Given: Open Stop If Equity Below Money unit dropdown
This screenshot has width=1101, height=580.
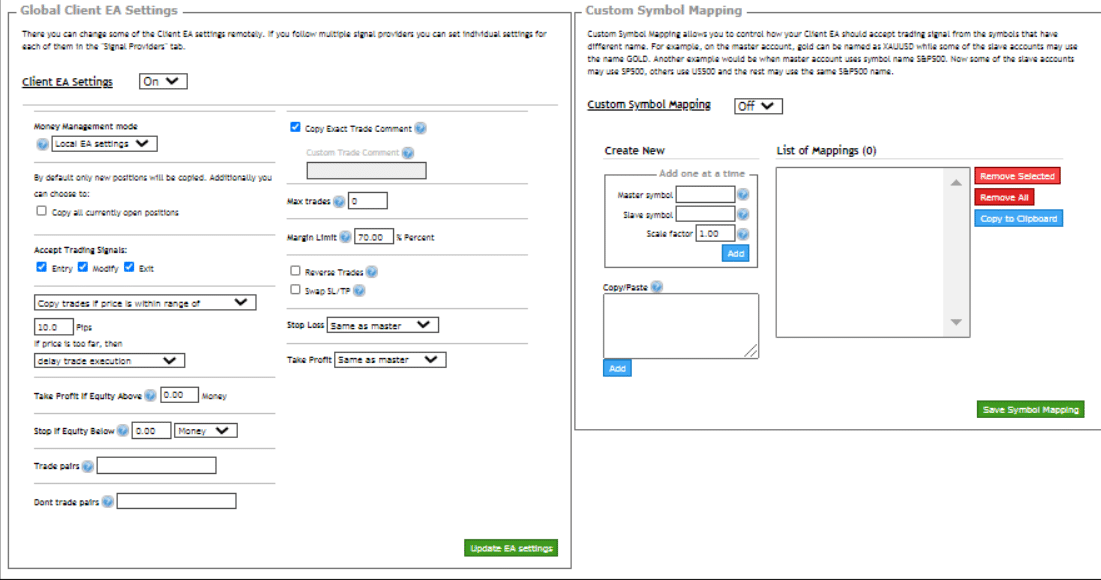Looking at the screenshot, I should coord(206,430).
